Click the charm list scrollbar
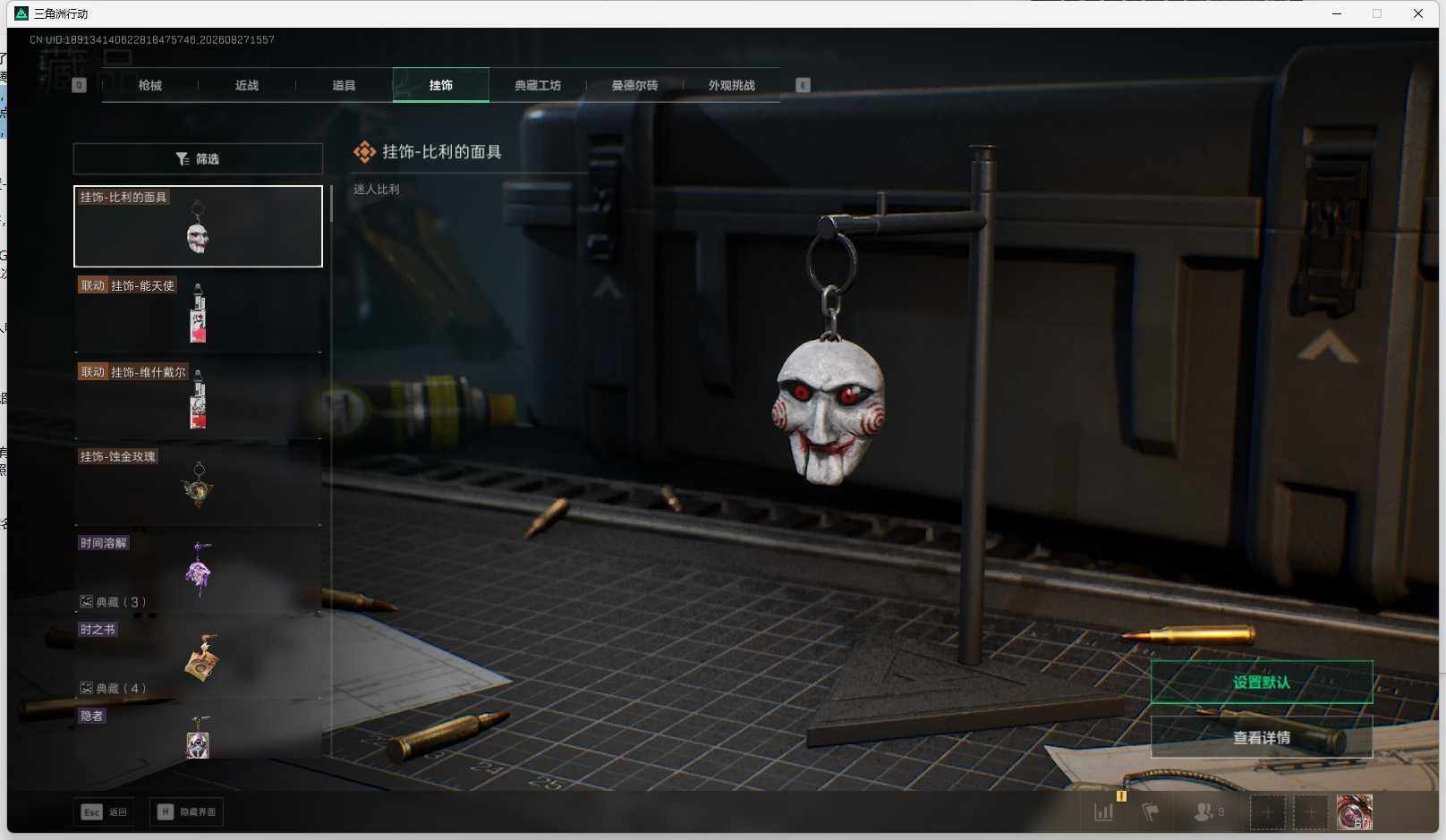 tap(331, 204)
